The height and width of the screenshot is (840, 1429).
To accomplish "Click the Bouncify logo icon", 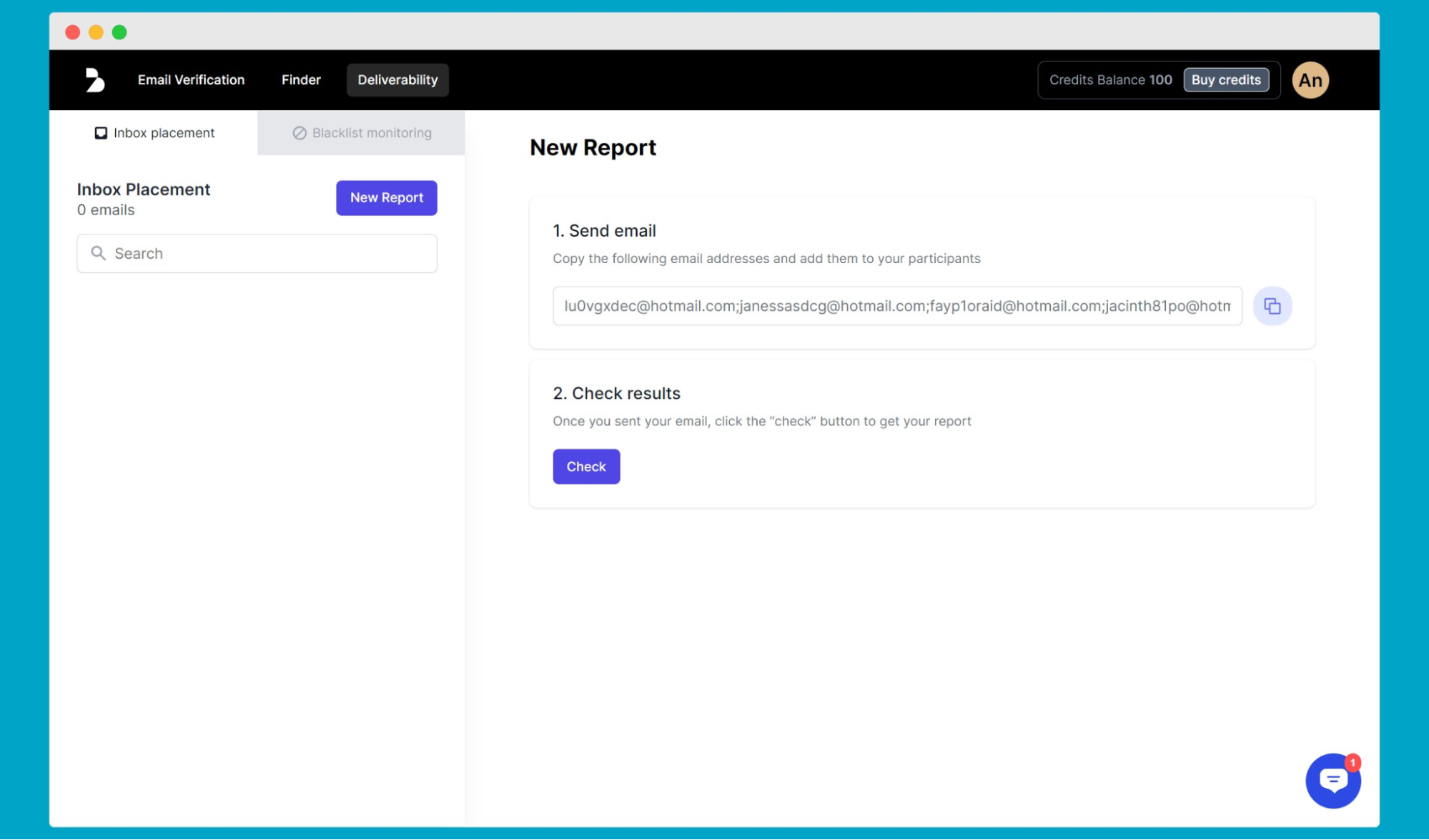I will [x=93, y=79].
